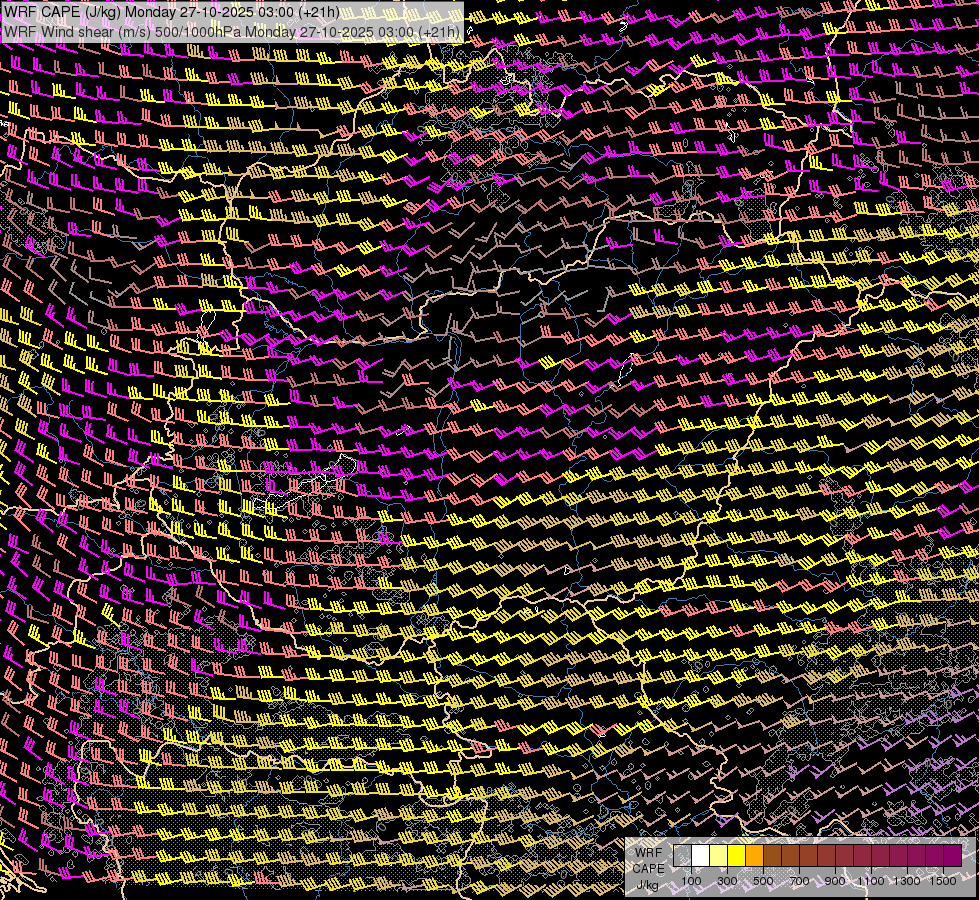The image size is (979, 900).
Task: Click the WRF CAPE title line
Action: 172,12
